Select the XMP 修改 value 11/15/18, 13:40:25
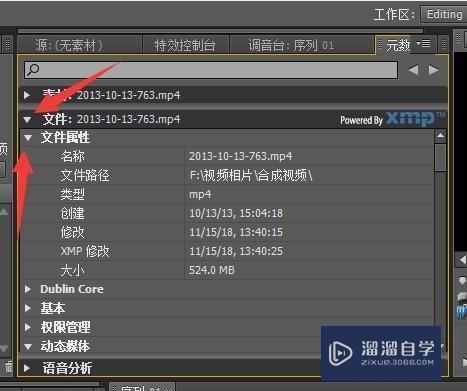This screenshot has height=391, width=467. 236,251
